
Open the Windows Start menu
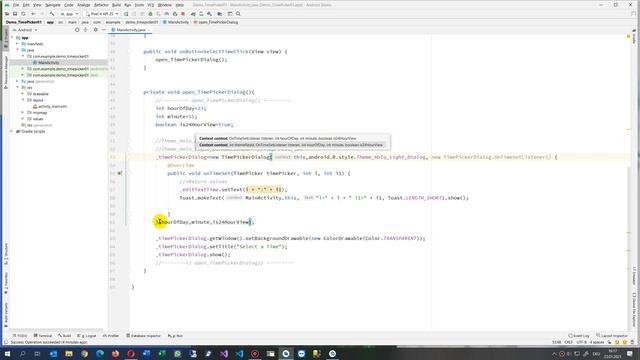7,353
